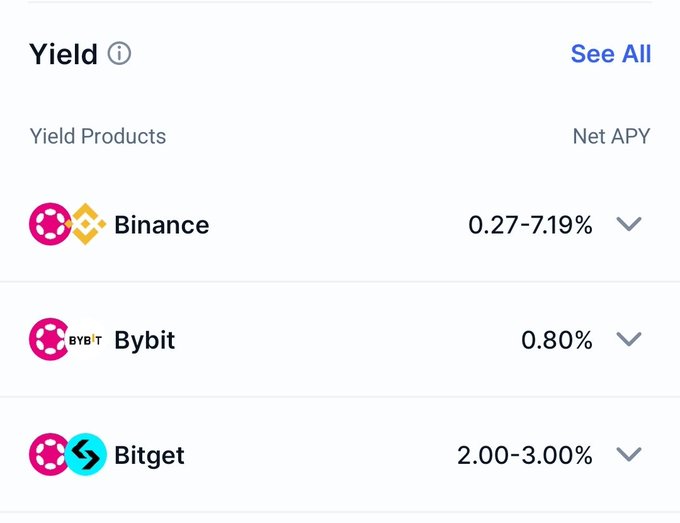Click the 0.27-7.19% Net APY value
This screenshot has height=523, width=680.
click(530, 225)
